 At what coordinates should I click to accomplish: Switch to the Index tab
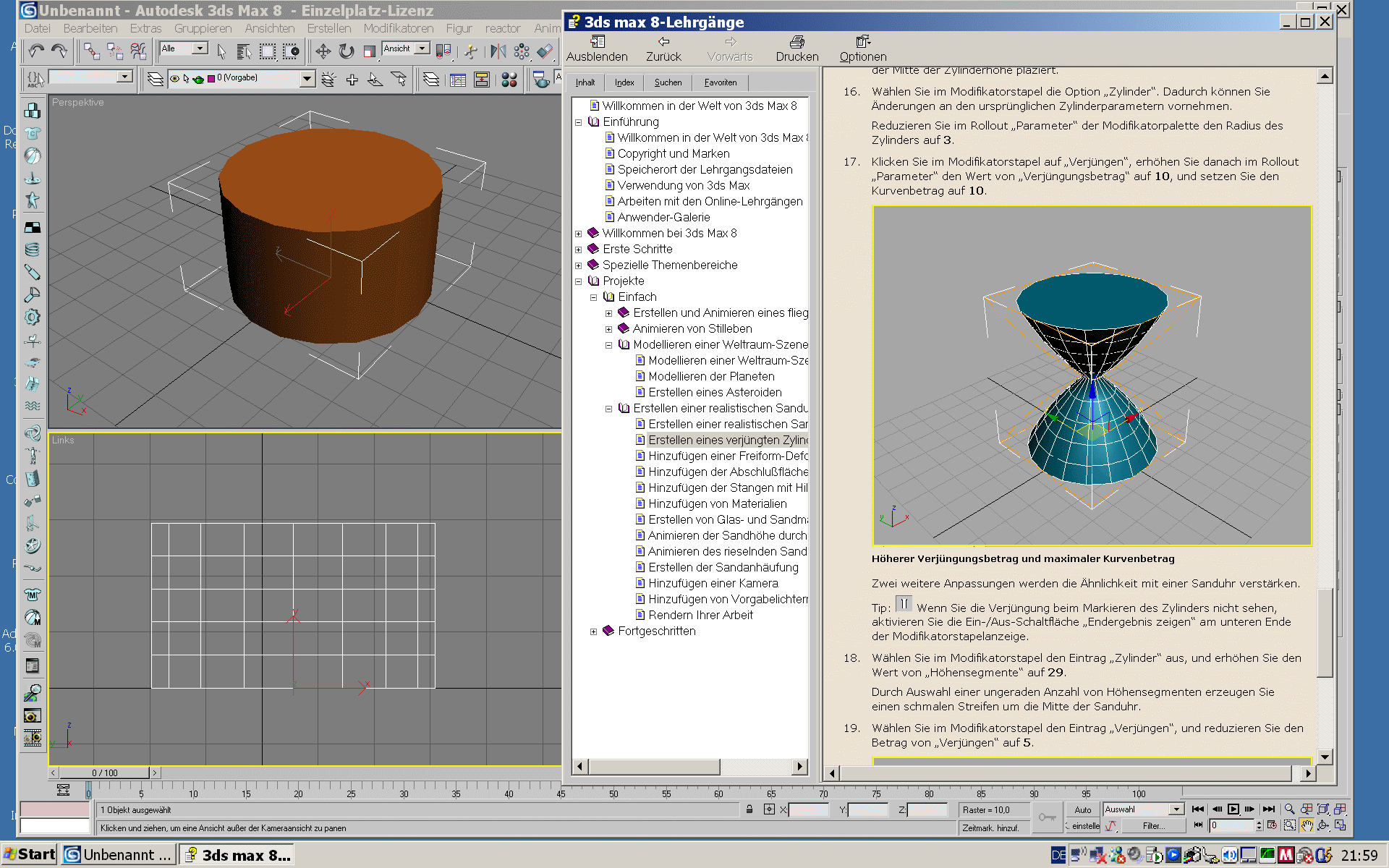pos(624,82)
